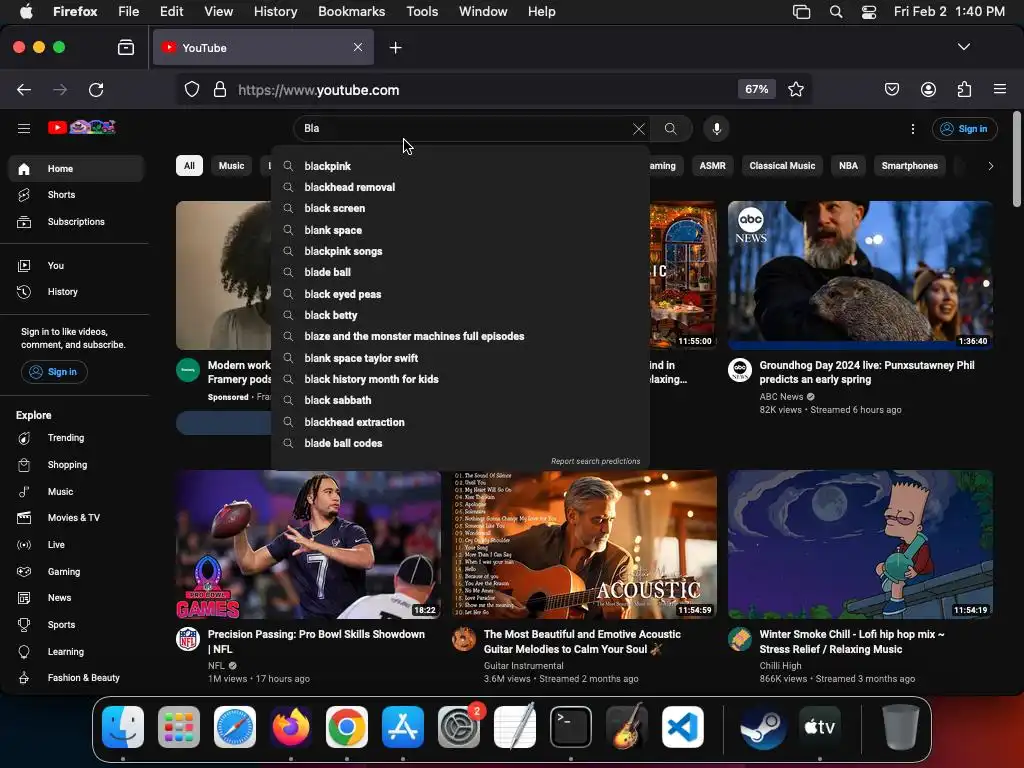Viewport: 1024px width, 768px height.
Task: Choose 'blackpink' search suggestion
Action: point(460,166)
